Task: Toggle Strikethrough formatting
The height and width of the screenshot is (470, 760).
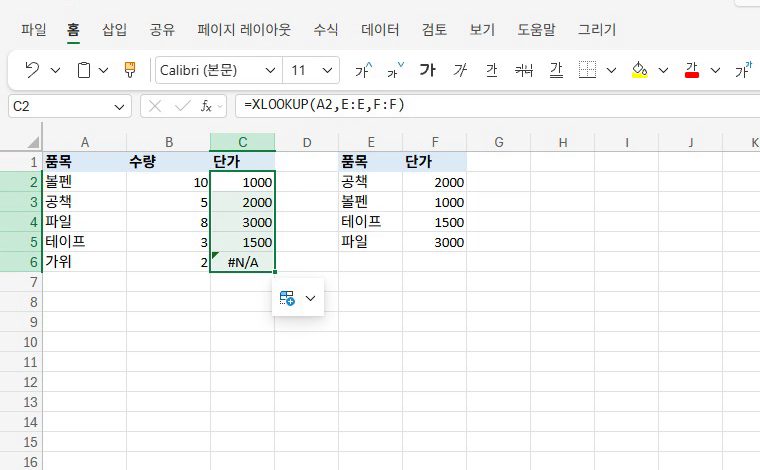Action: [x=524, y=70]
